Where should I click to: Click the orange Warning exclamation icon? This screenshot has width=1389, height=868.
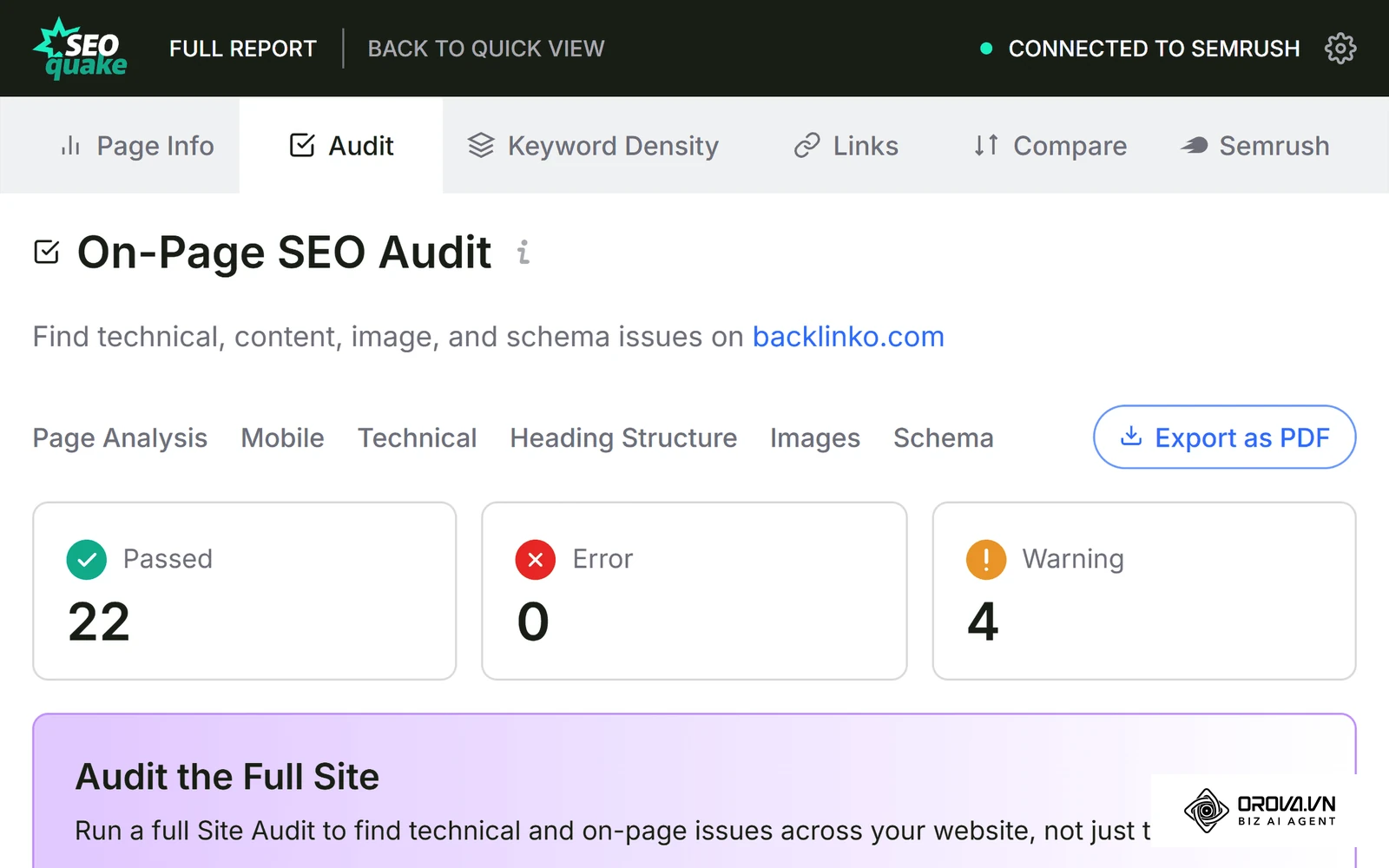click(986, 560)
